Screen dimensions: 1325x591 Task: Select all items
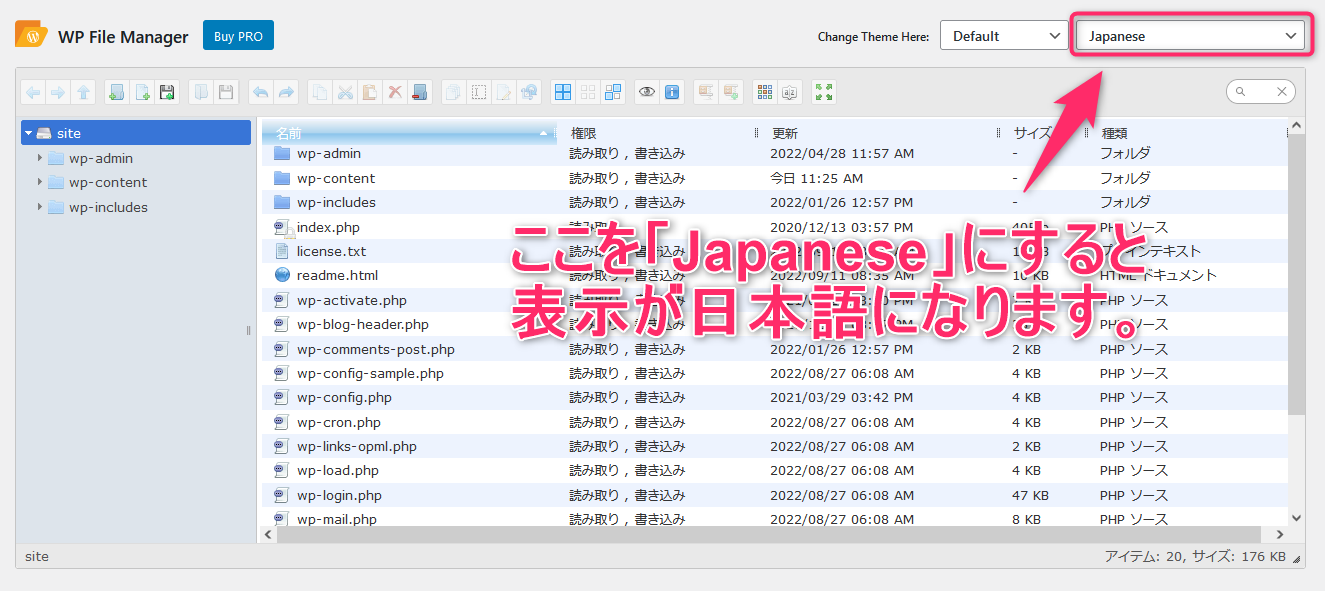pyautogui.click(x=563, y=92)
